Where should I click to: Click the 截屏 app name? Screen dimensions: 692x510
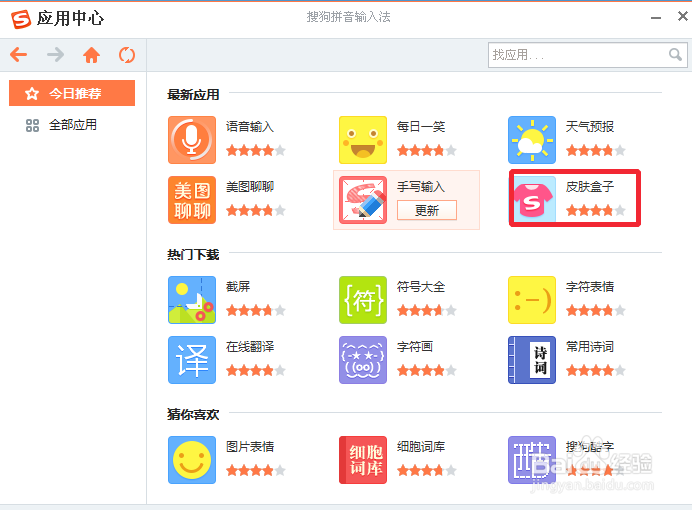coord(238,287)
